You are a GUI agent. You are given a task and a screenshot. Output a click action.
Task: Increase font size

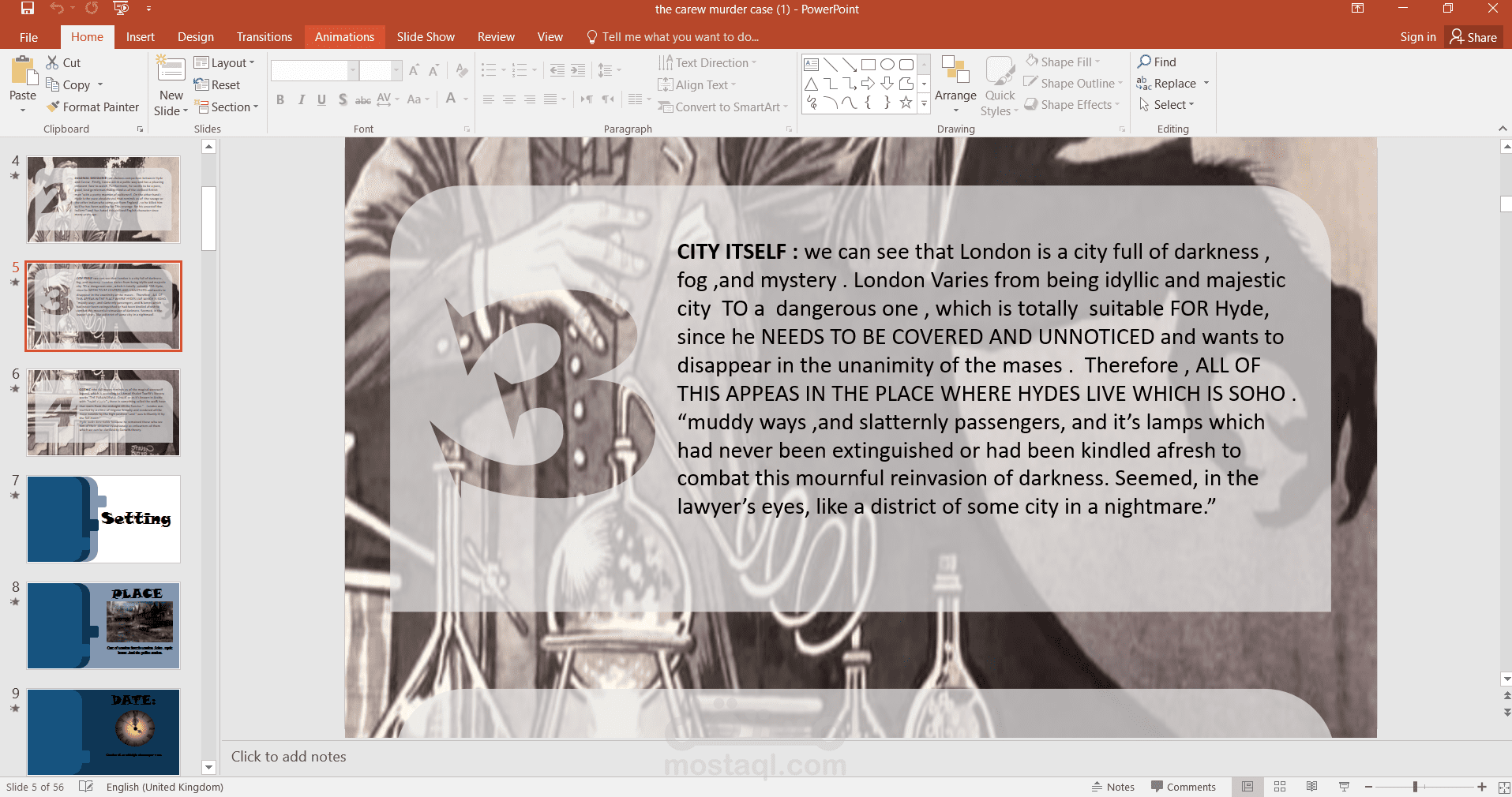pos(414,71)
